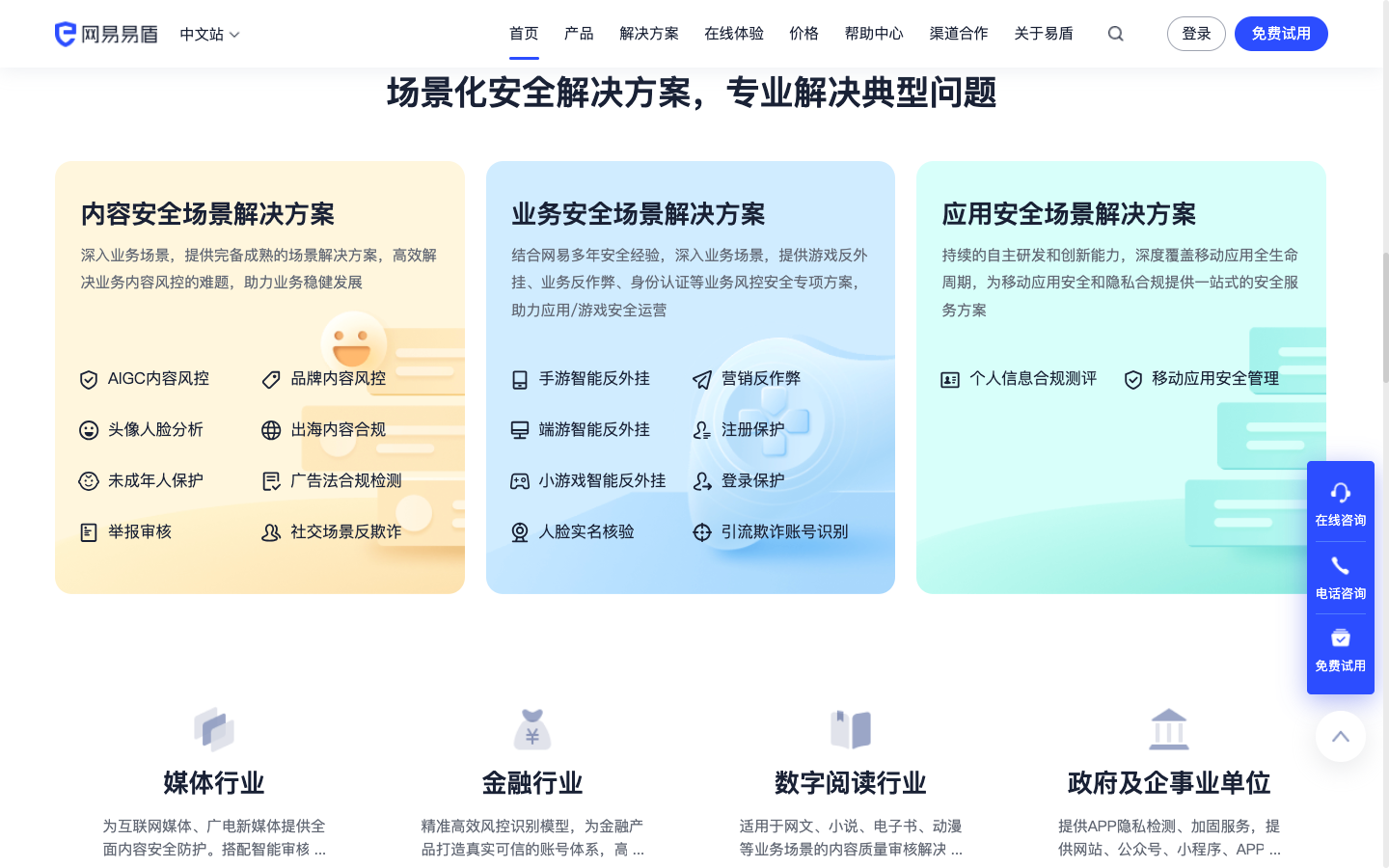Open the 渠道合作 nav item
This screenshot has height=868, width=1389.
(x=959, y=34)
